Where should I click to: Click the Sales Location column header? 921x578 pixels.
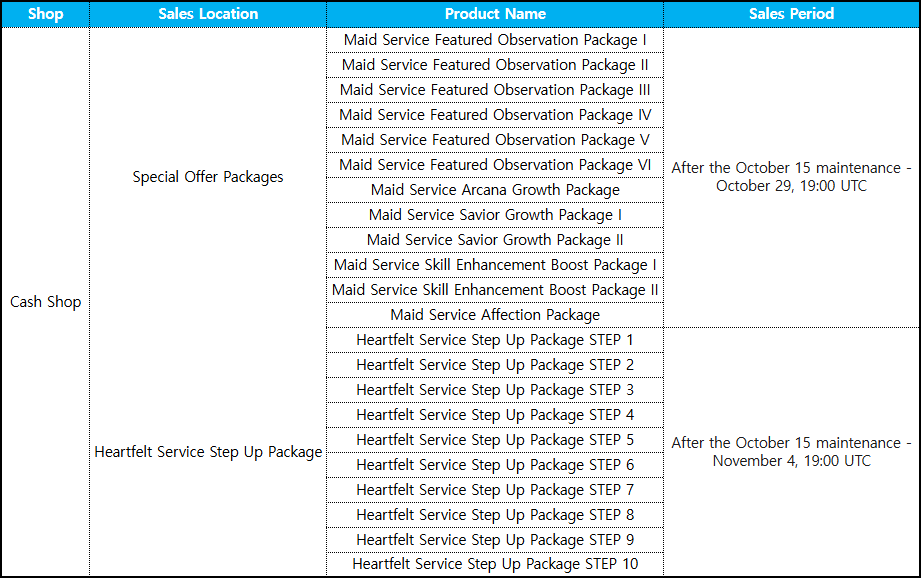(208, 14)
